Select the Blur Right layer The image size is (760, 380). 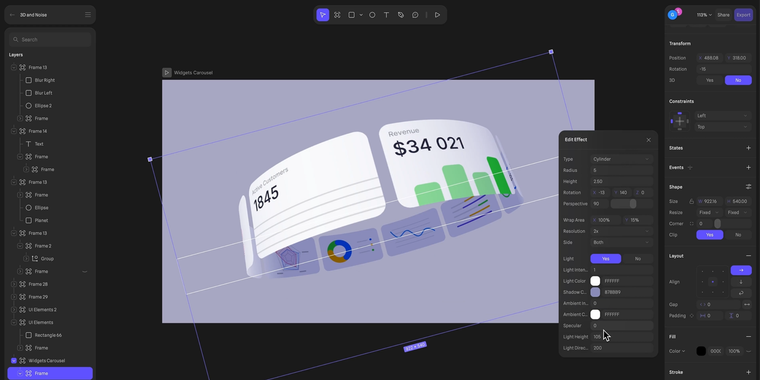coord(45,80)
